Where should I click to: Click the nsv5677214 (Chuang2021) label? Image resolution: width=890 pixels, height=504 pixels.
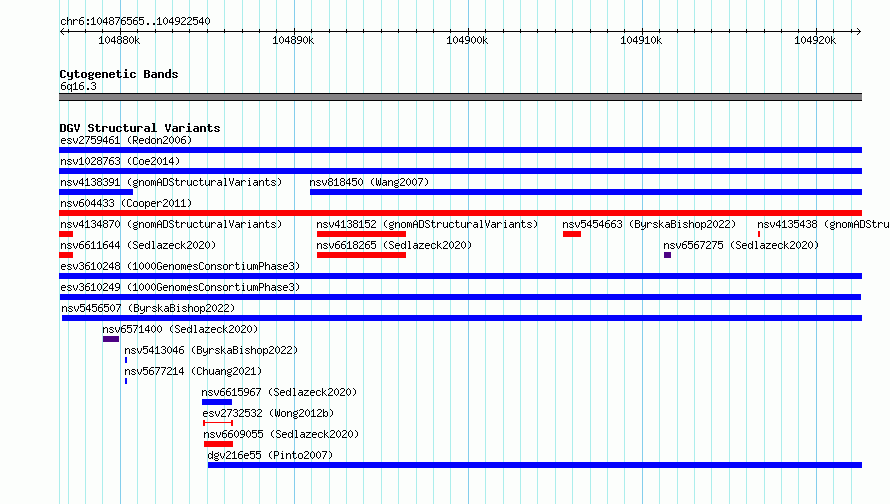193,371
